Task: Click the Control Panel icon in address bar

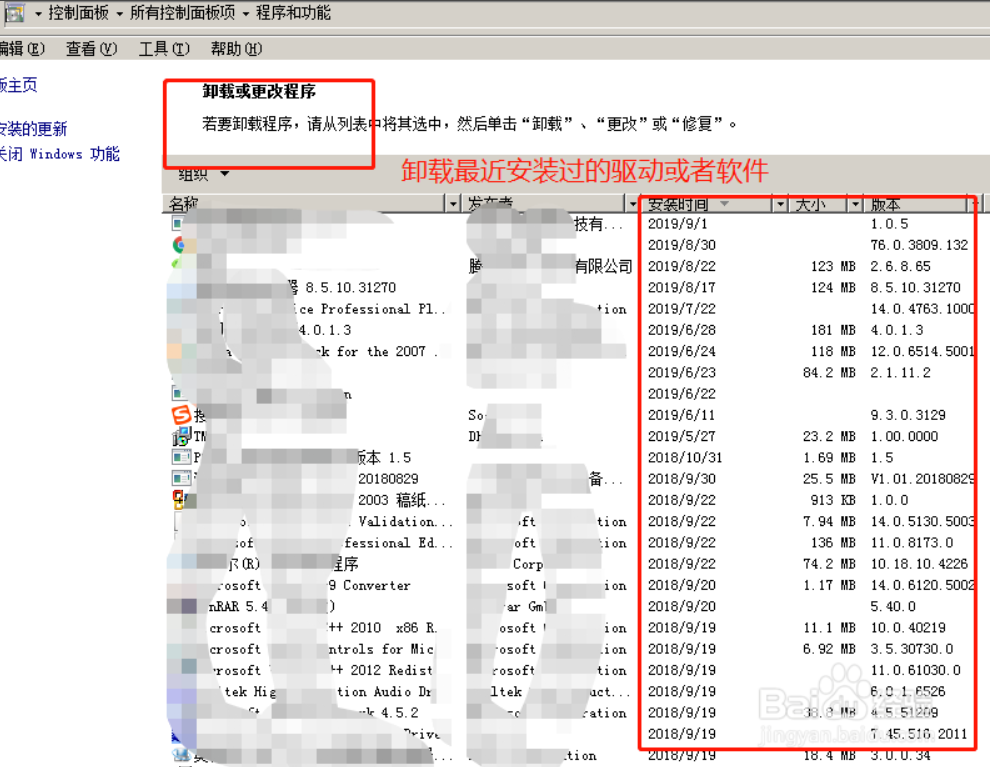Action: tap(15, 13)
